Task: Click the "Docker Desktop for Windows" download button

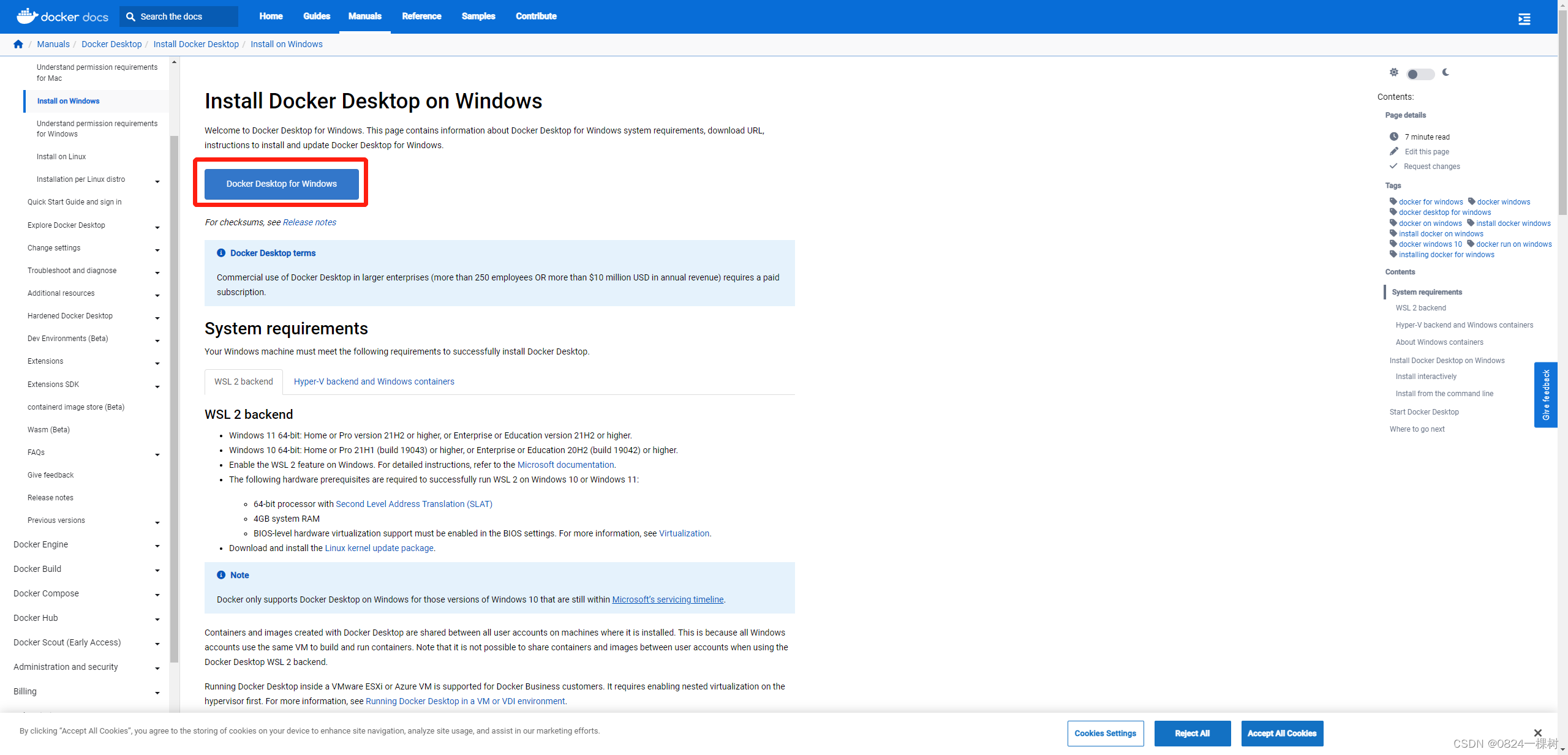Action: (x=281, y=183)
